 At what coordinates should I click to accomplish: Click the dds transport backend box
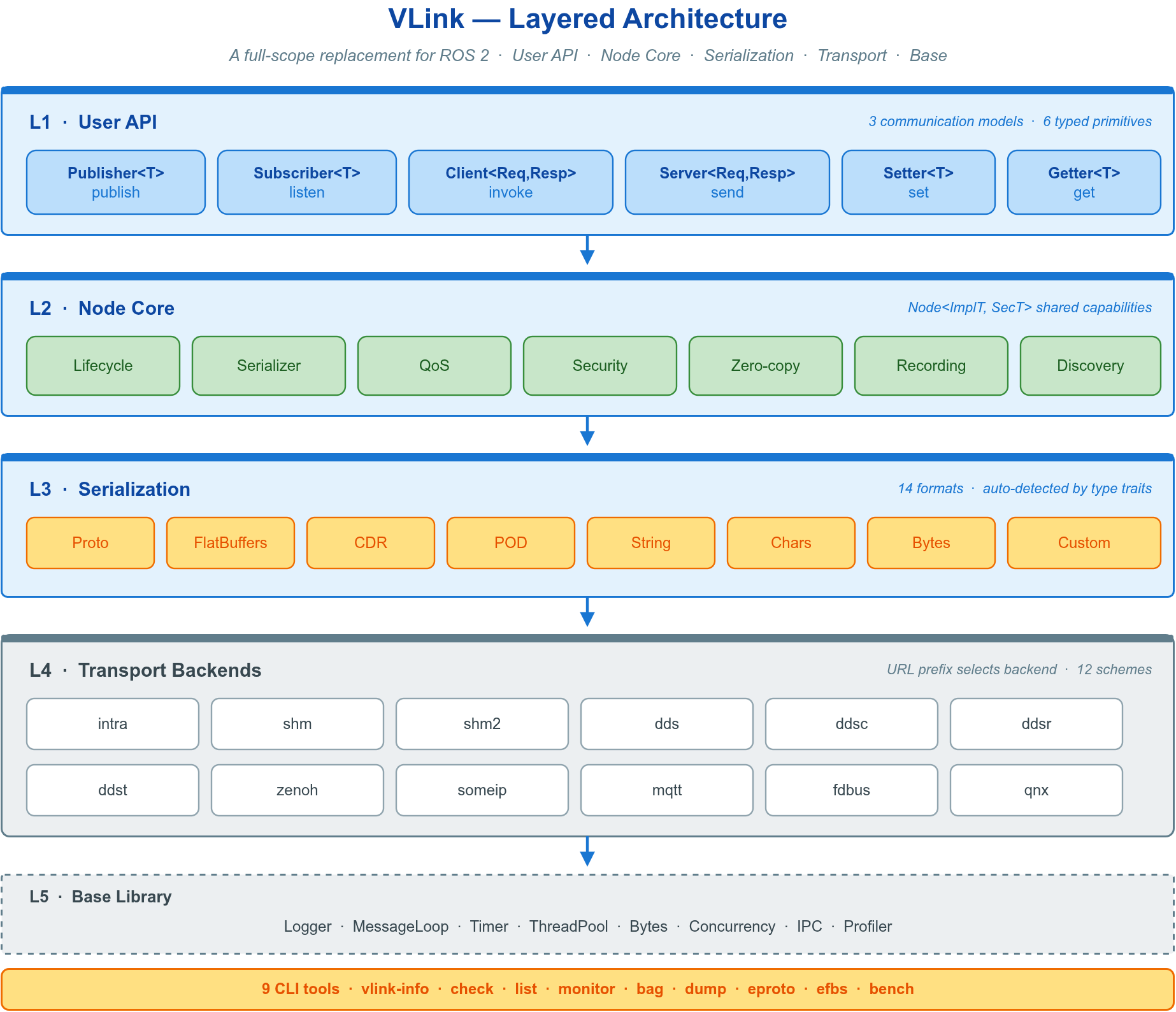[x=667, y=724]
